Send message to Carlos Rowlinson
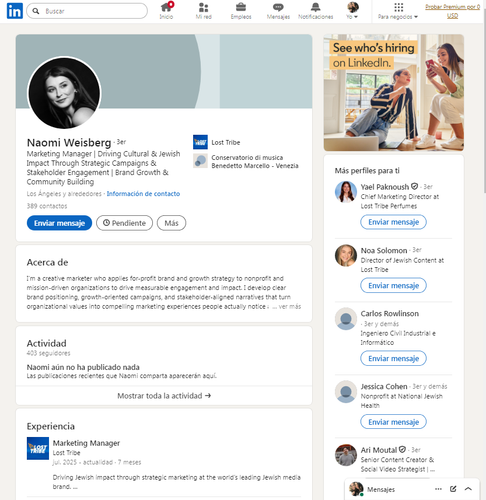 tap(393, 358)
